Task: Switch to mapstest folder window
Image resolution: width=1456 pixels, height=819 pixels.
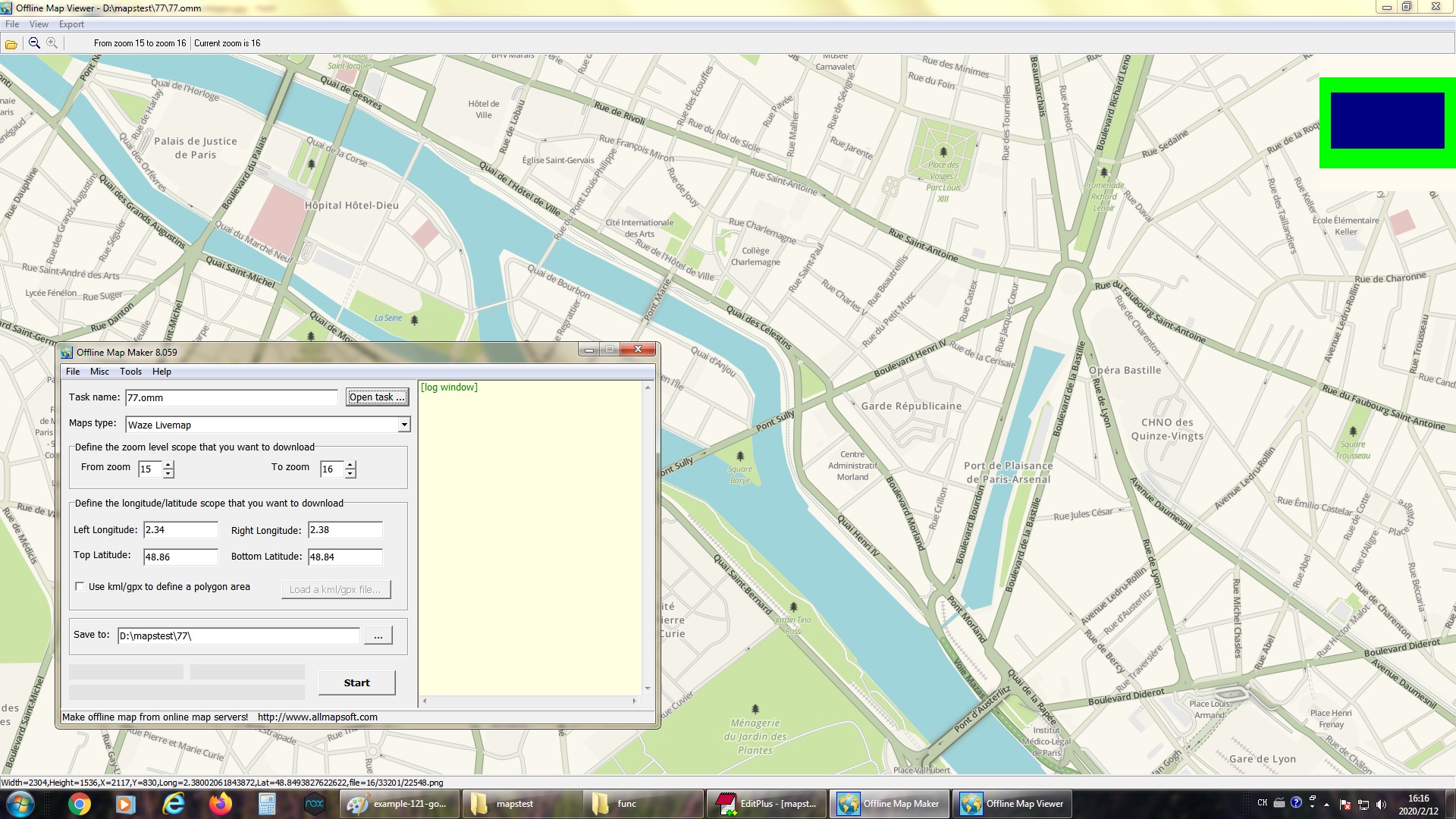Action: pos(522,804)
